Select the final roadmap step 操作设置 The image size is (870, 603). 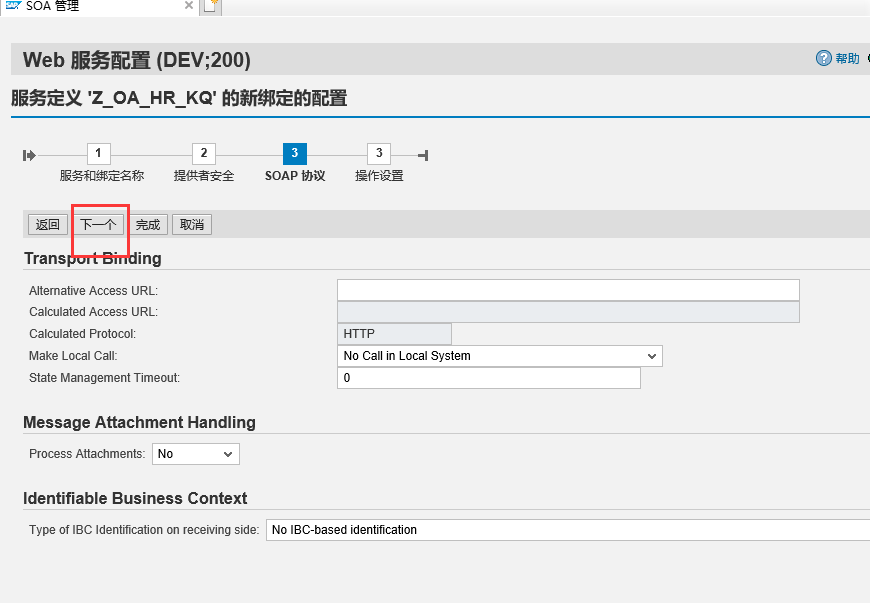pos(379,154)
